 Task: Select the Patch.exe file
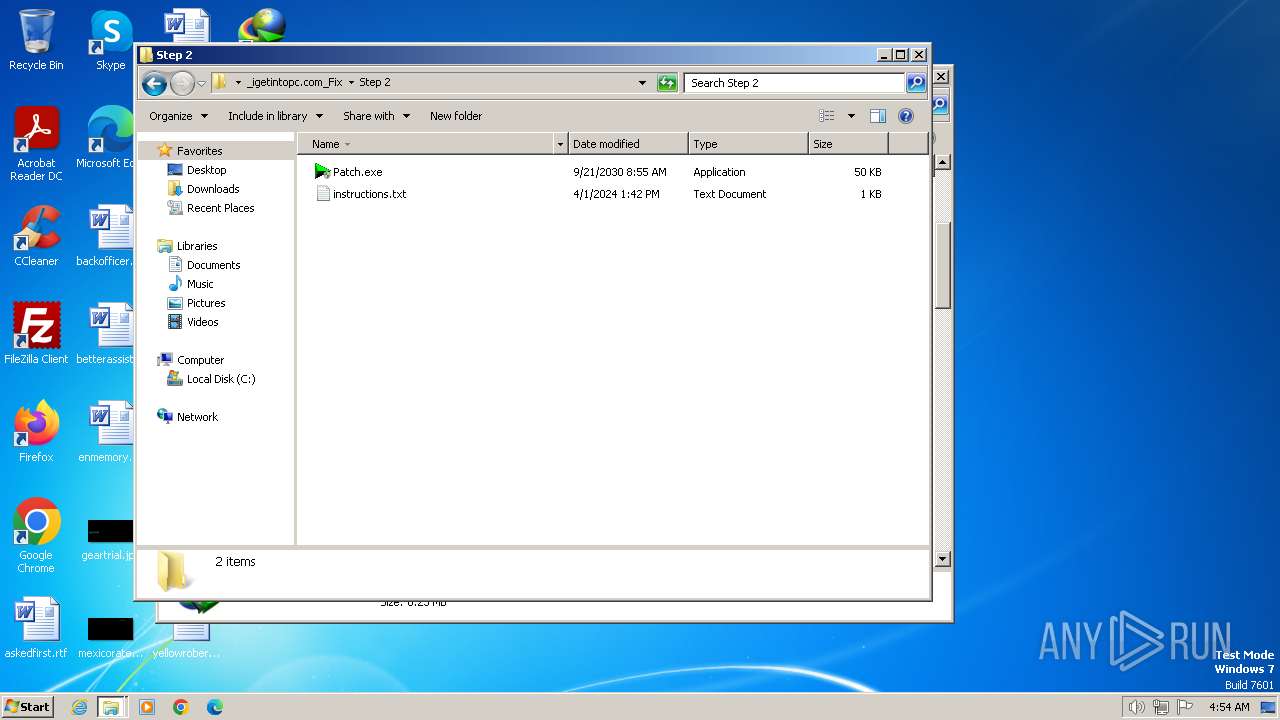[357, 172]
